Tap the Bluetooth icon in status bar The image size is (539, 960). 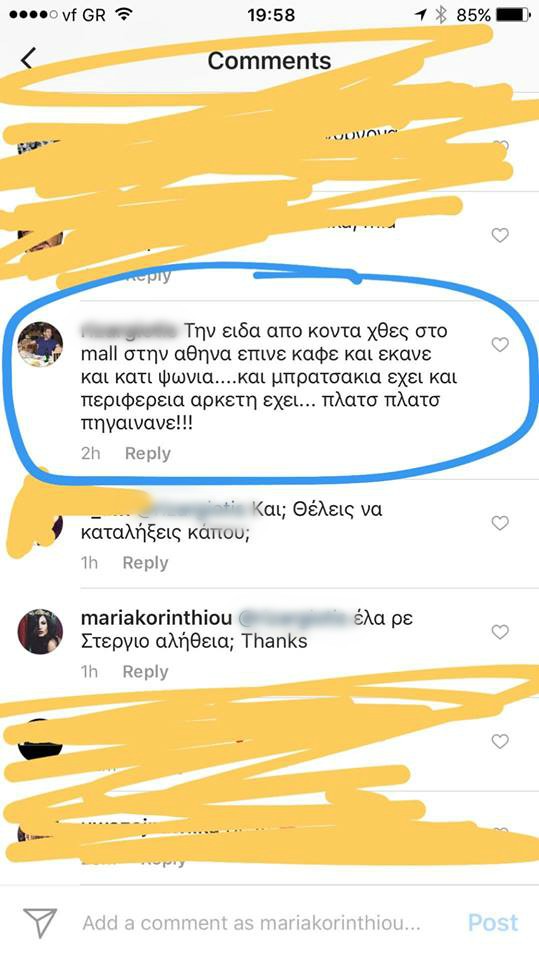[441, 15]
